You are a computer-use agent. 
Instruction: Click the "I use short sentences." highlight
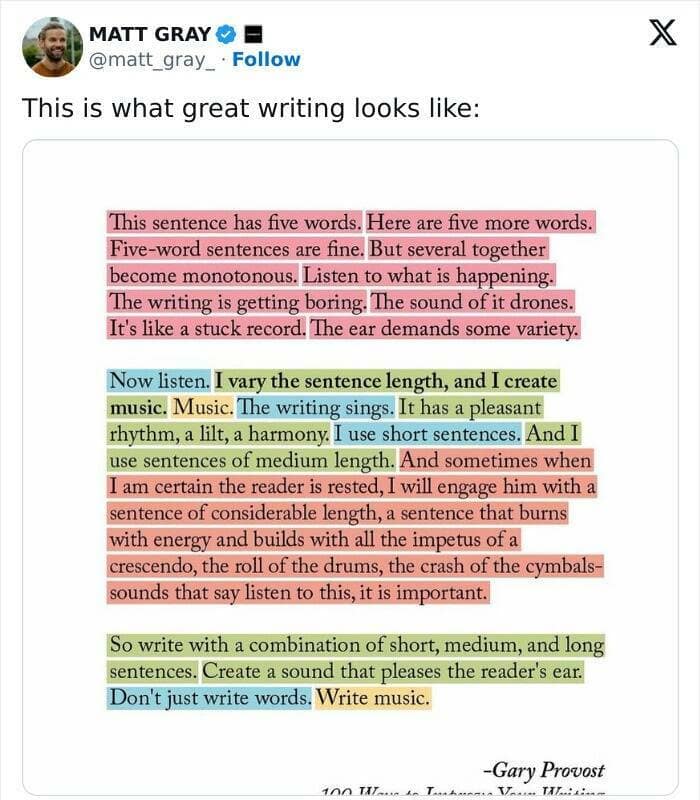(426, 435)
